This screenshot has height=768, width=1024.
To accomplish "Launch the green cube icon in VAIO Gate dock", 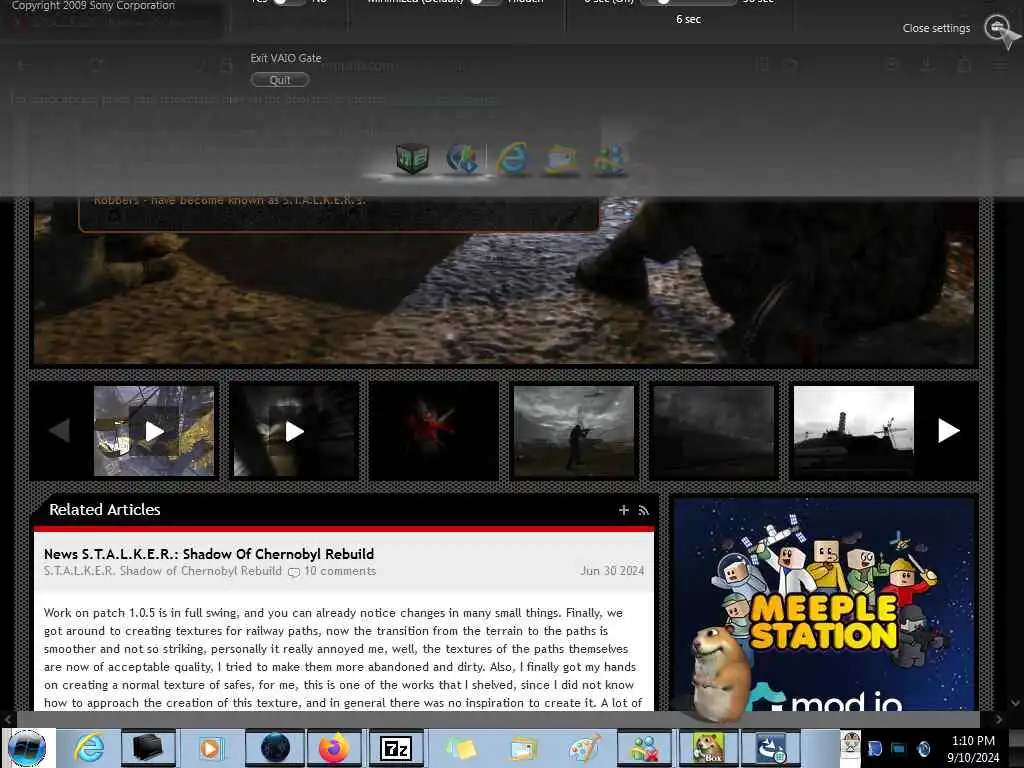I will (x=412, y=159).
